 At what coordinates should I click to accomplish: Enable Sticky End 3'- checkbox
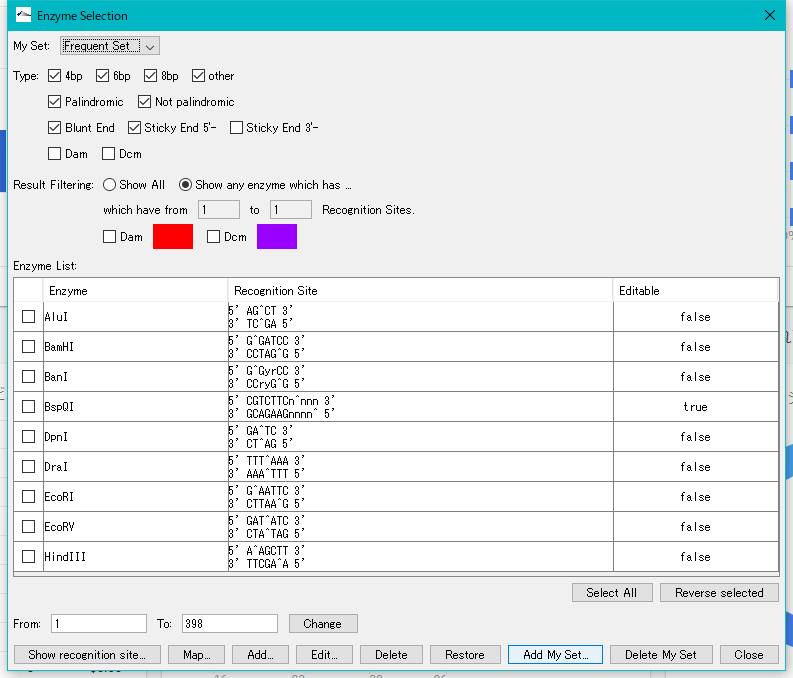pyautogui.click(x=236, y=127)
